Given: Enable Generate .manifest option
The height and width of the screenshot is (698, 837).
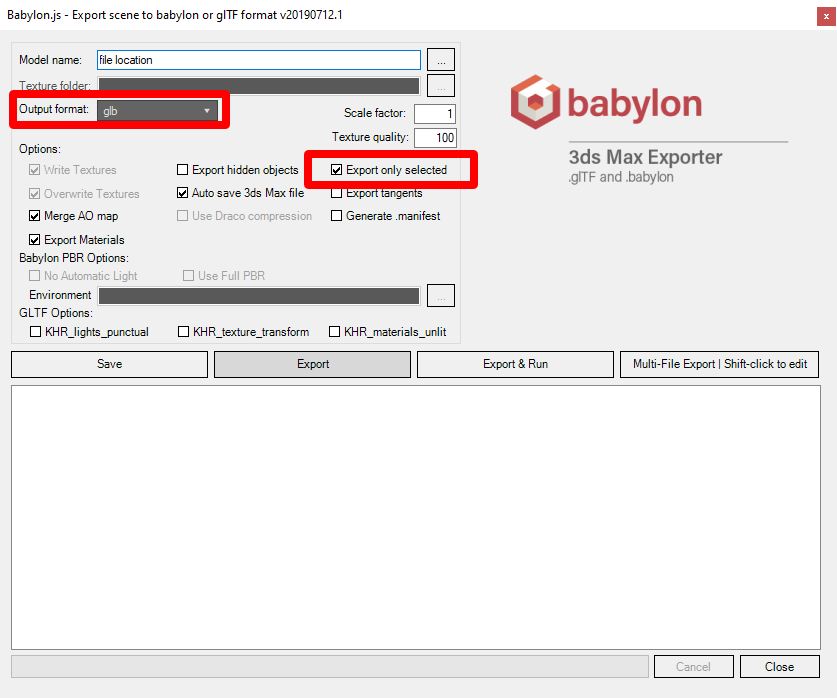Looking at the screenshot, I should click(x=336, y=216).
